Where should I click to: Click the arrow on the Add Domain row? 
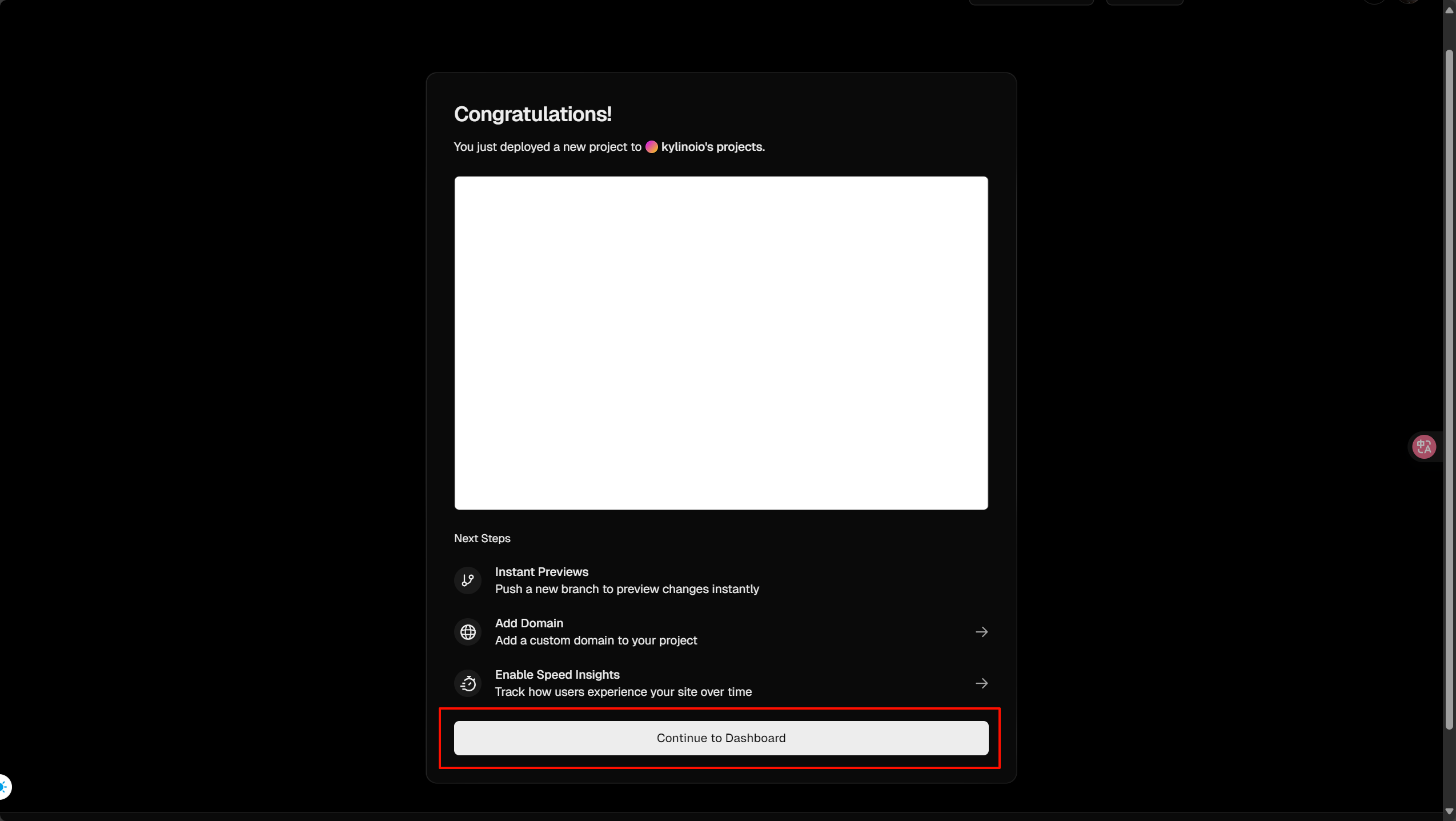click(x=981, y=632)
